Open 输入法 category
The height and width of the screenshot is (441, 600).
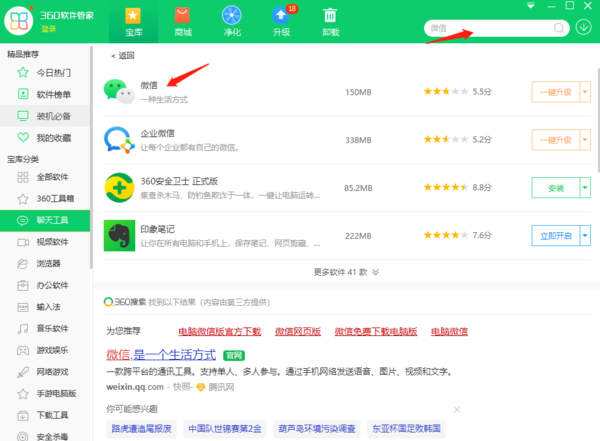coord(45,307)
